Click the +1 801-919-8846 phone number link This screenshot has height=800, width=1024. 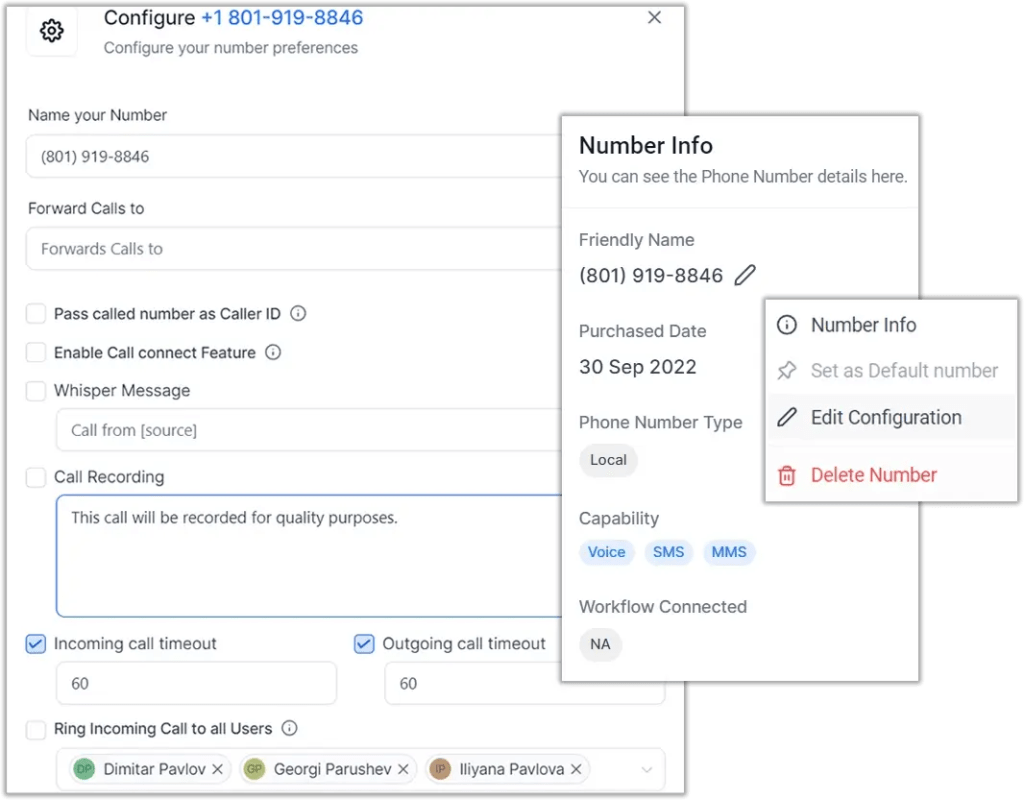click(x=281, y=18)
